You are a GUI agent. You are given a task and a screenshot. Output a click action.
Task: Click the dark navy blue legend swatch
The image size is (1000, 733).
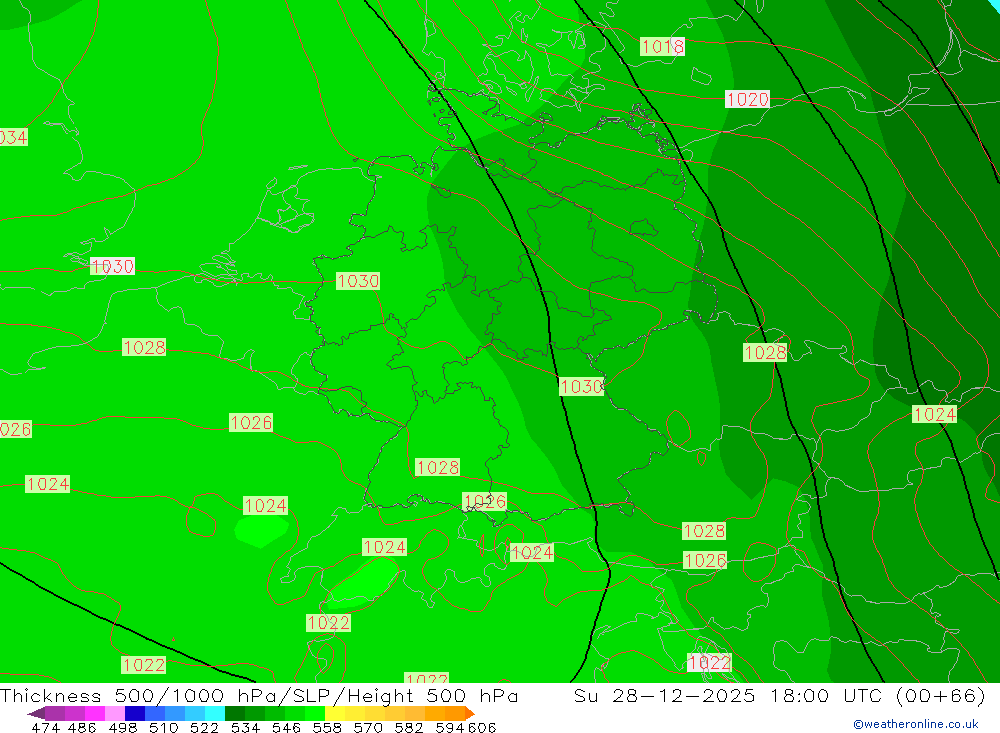coord(135,713)
